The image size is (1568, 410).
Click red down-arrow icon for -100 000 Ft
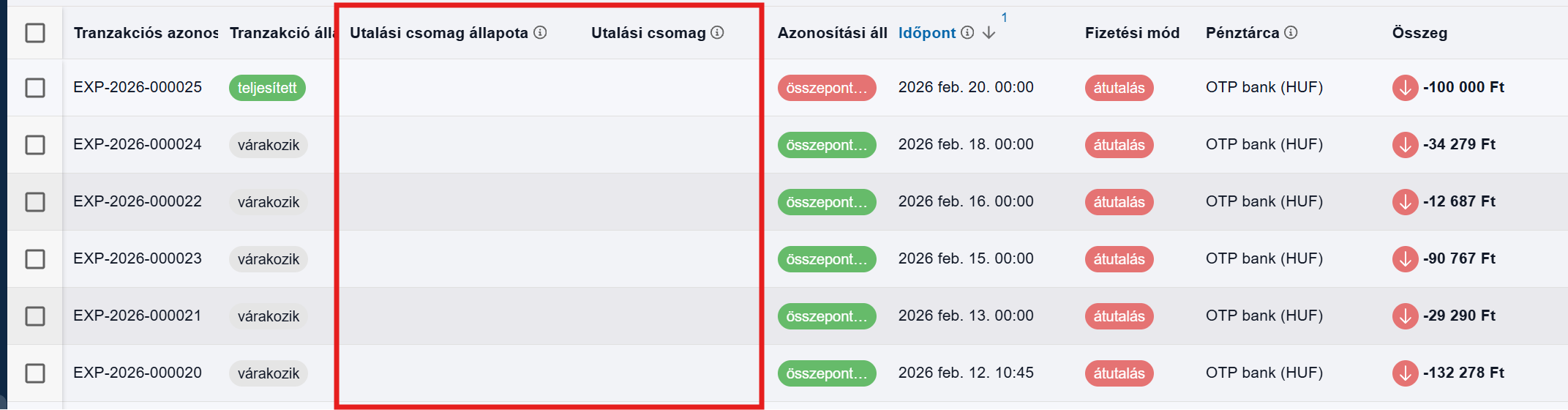coord(1405,88)
